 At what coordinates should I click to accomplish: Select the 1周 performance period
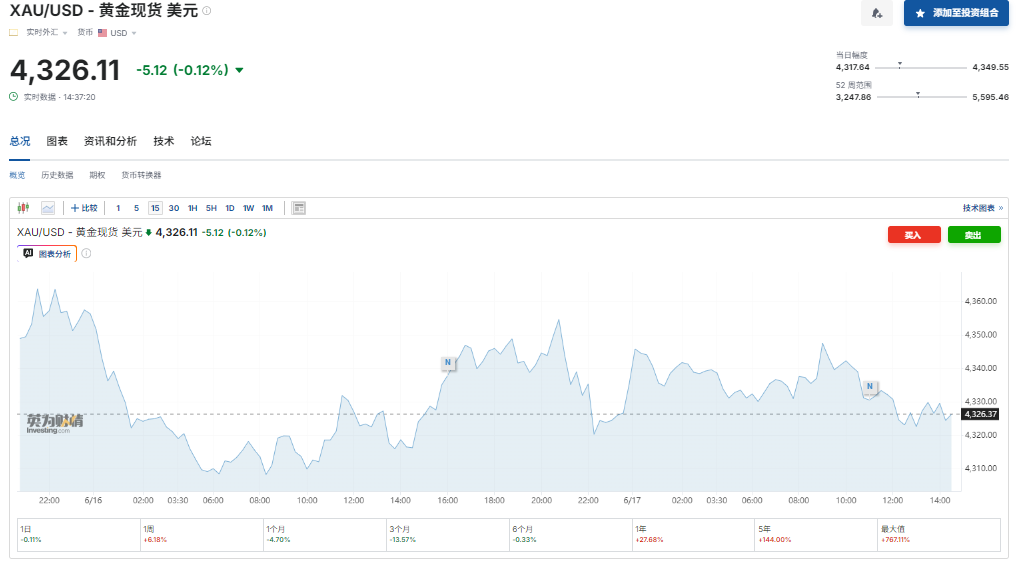tap(202, 535)
